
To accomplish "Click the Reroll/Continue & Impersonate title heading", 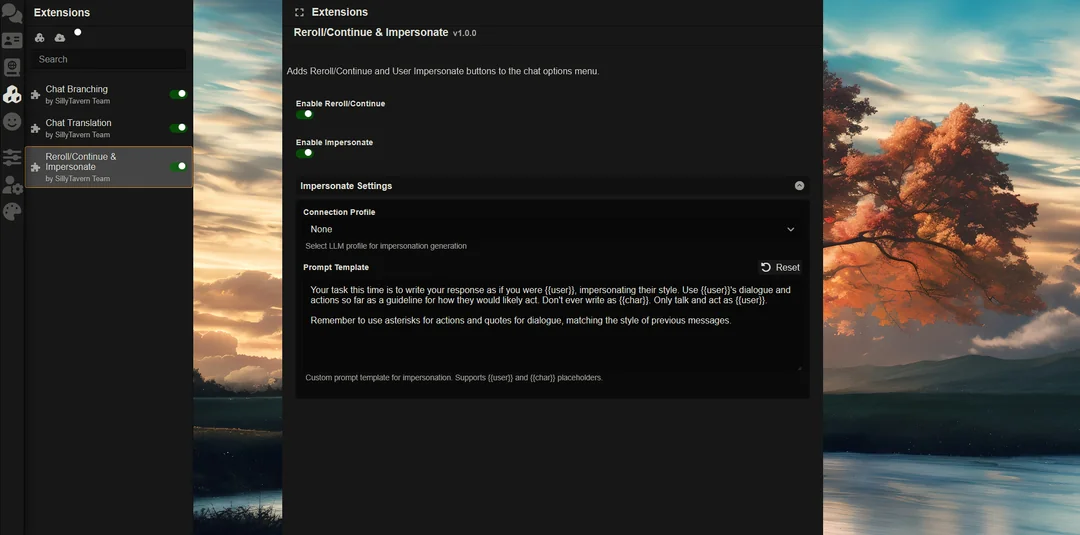I will (x=371, y=32).
